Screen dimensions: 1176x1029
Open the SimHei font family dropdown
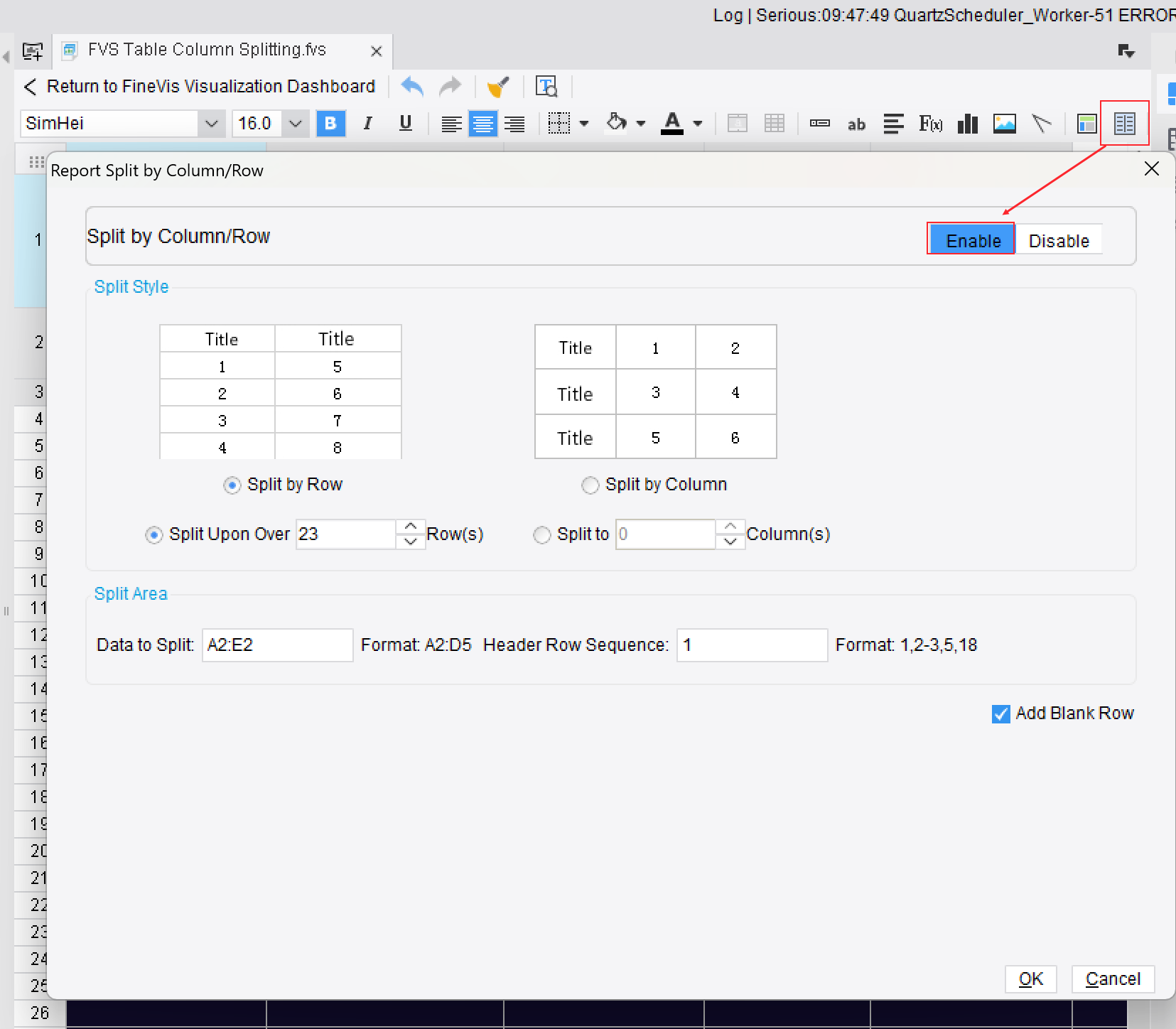pos(211,124)
